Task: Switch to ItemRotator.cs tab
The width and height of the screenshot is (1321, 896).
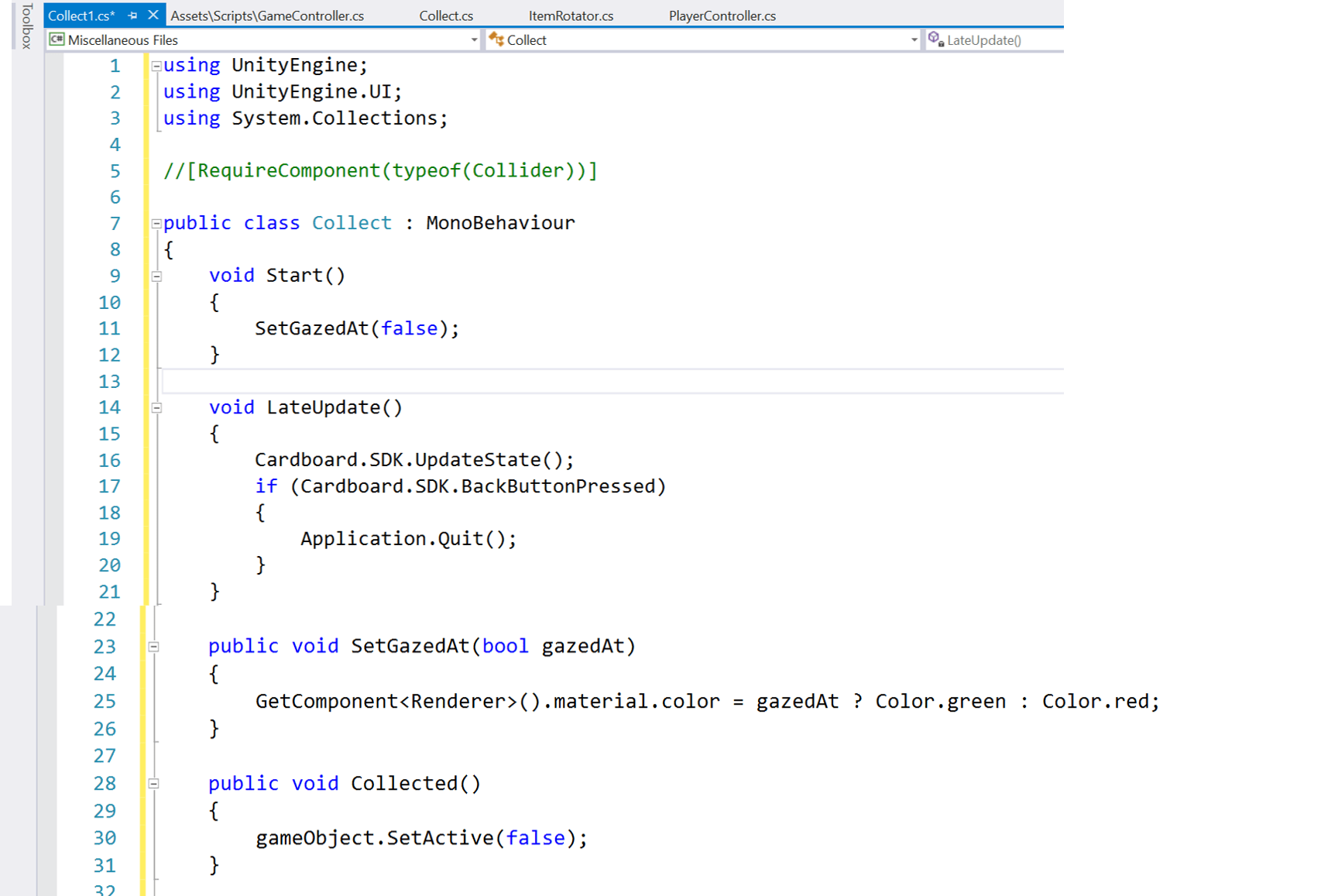Action: coord(571,15)
